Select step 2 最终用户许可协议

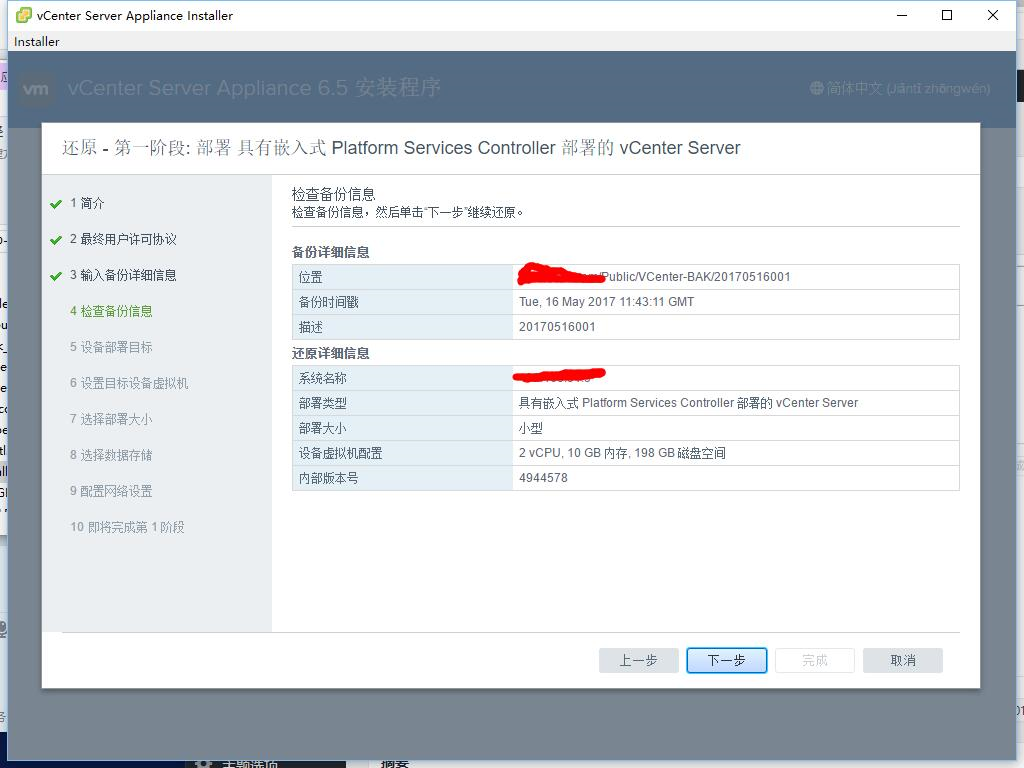pos(123,239)
